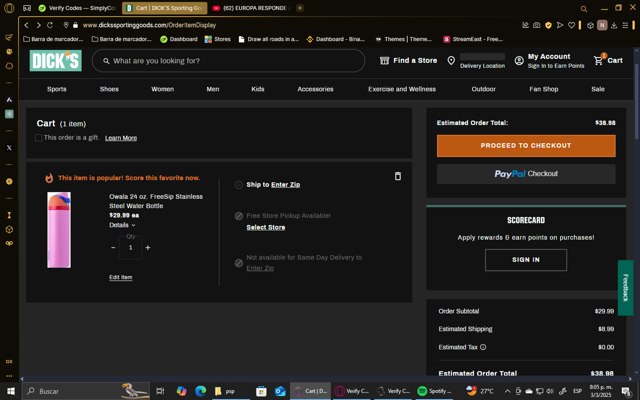640x400 pixels.
Task: Open the Sports menu
Action: (57, 89)
